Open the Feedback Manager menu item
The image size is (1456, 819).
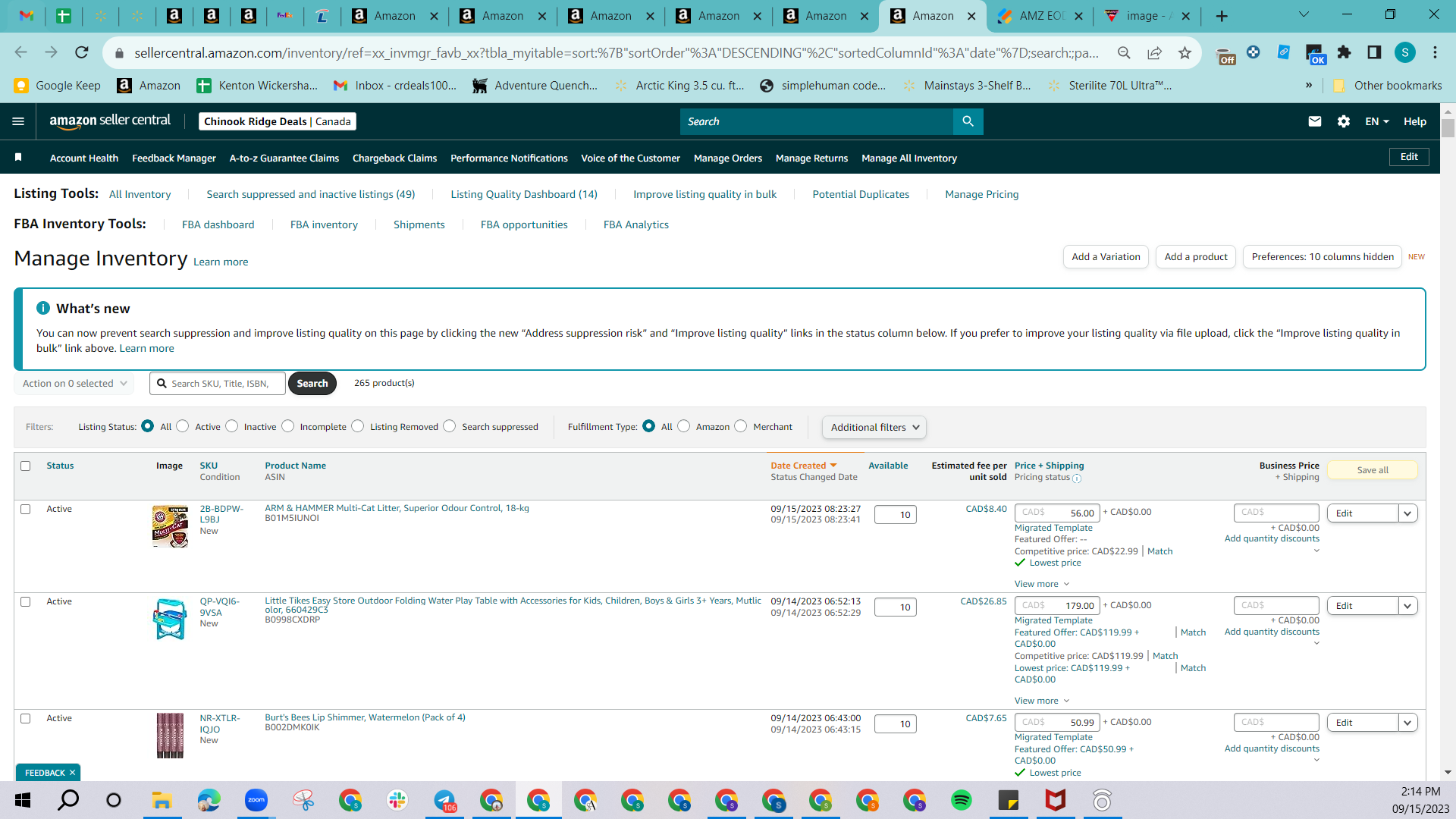(174, 158)
